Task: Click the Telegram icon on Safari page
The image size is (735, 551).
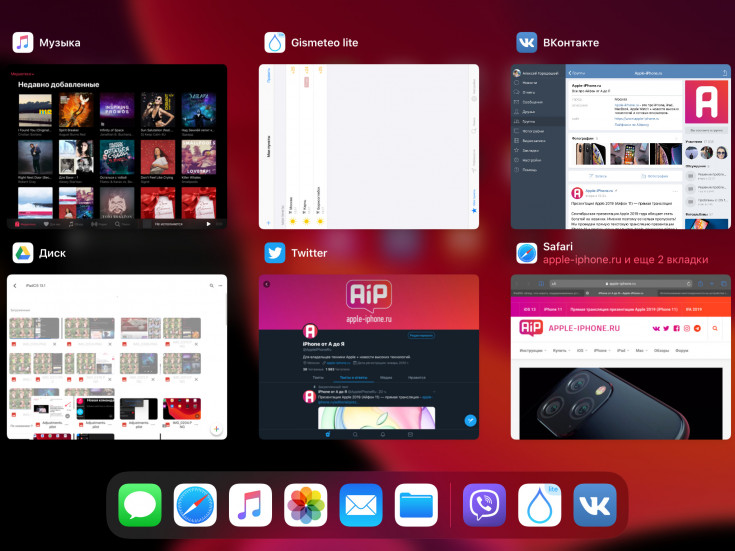Action: click(698, 328)
